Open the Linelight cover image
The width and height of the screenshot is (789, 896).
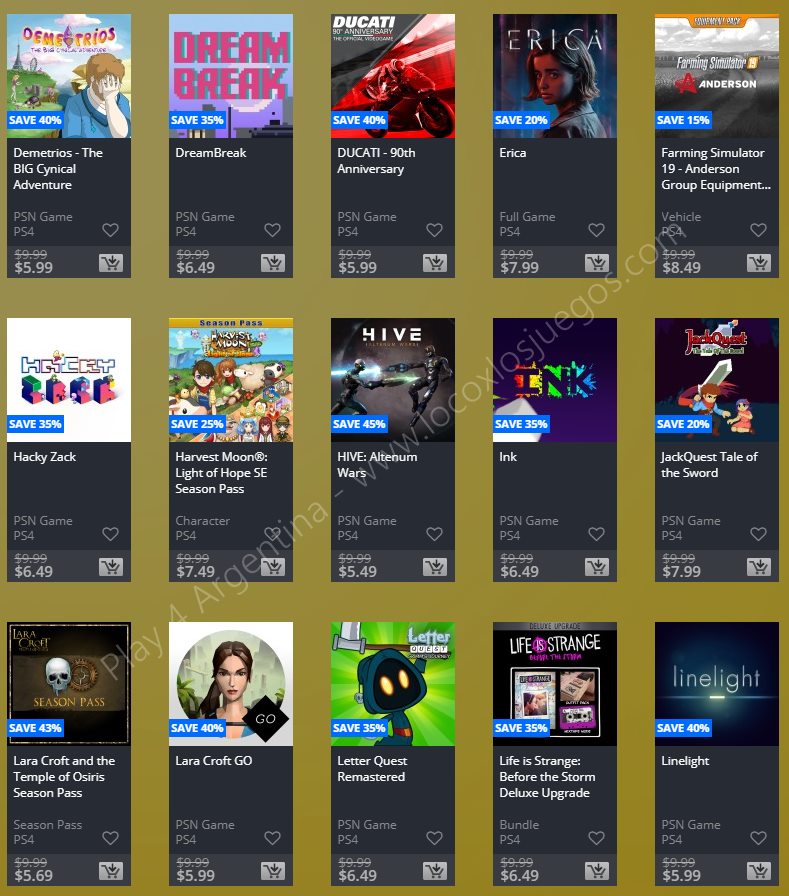[x=717, y=684]
